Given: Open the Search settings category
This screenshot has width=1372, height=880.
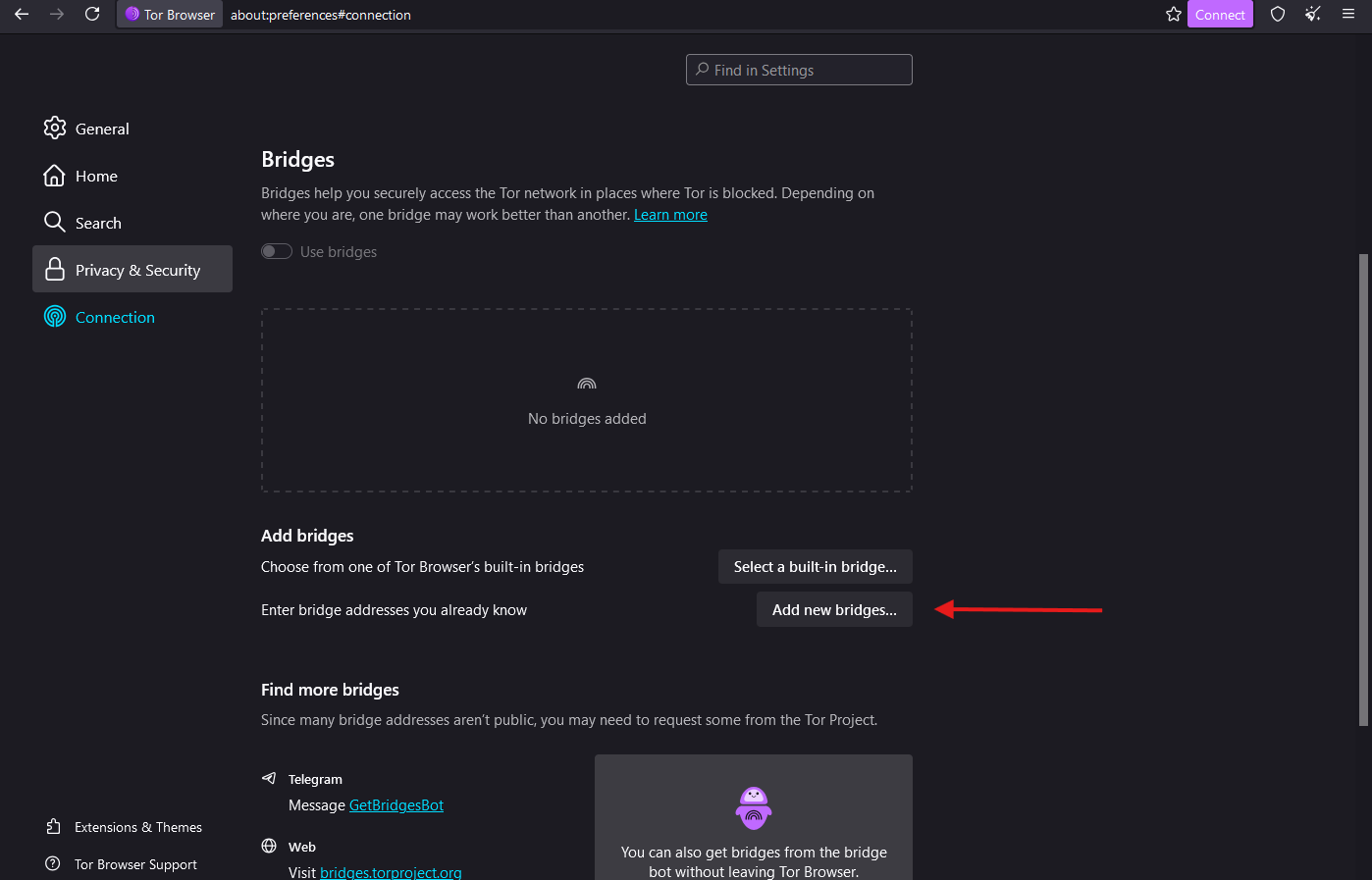Looking at the screenshot, I should tap(98, 224).
